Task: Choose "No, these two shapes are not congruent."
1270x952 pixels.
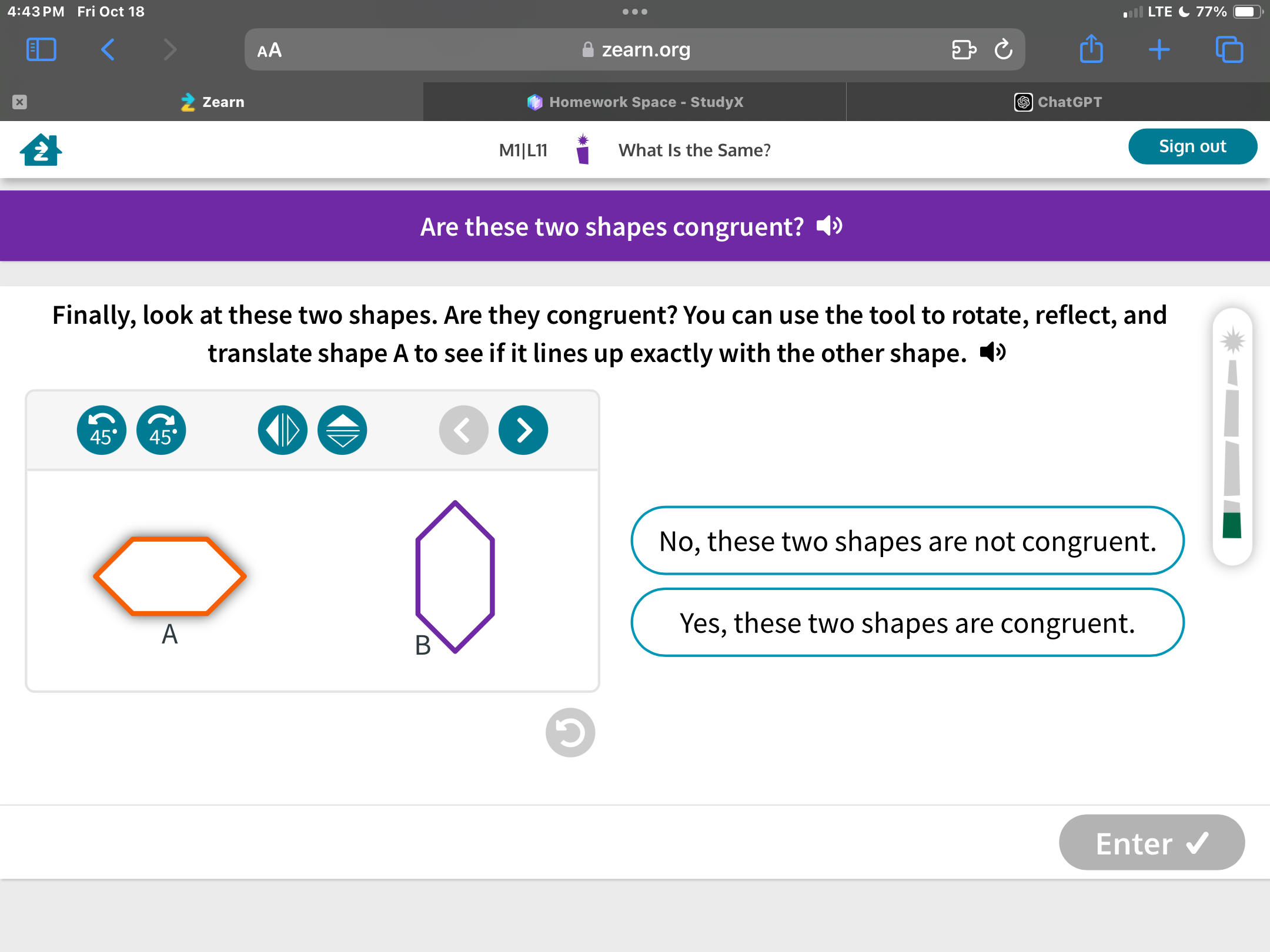Action: [x=907, y=540]
